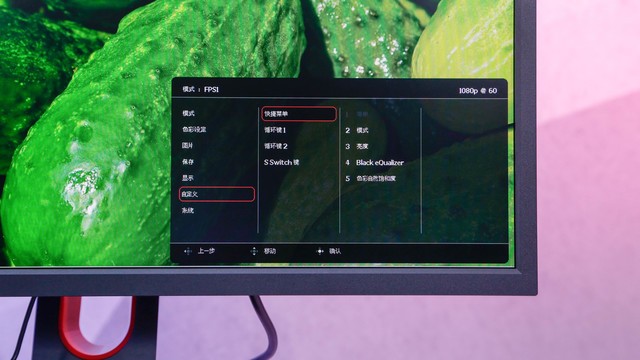Click the 确认 confirm label
The height and width of the screenshot is (360, 640).
click(335, 251)
